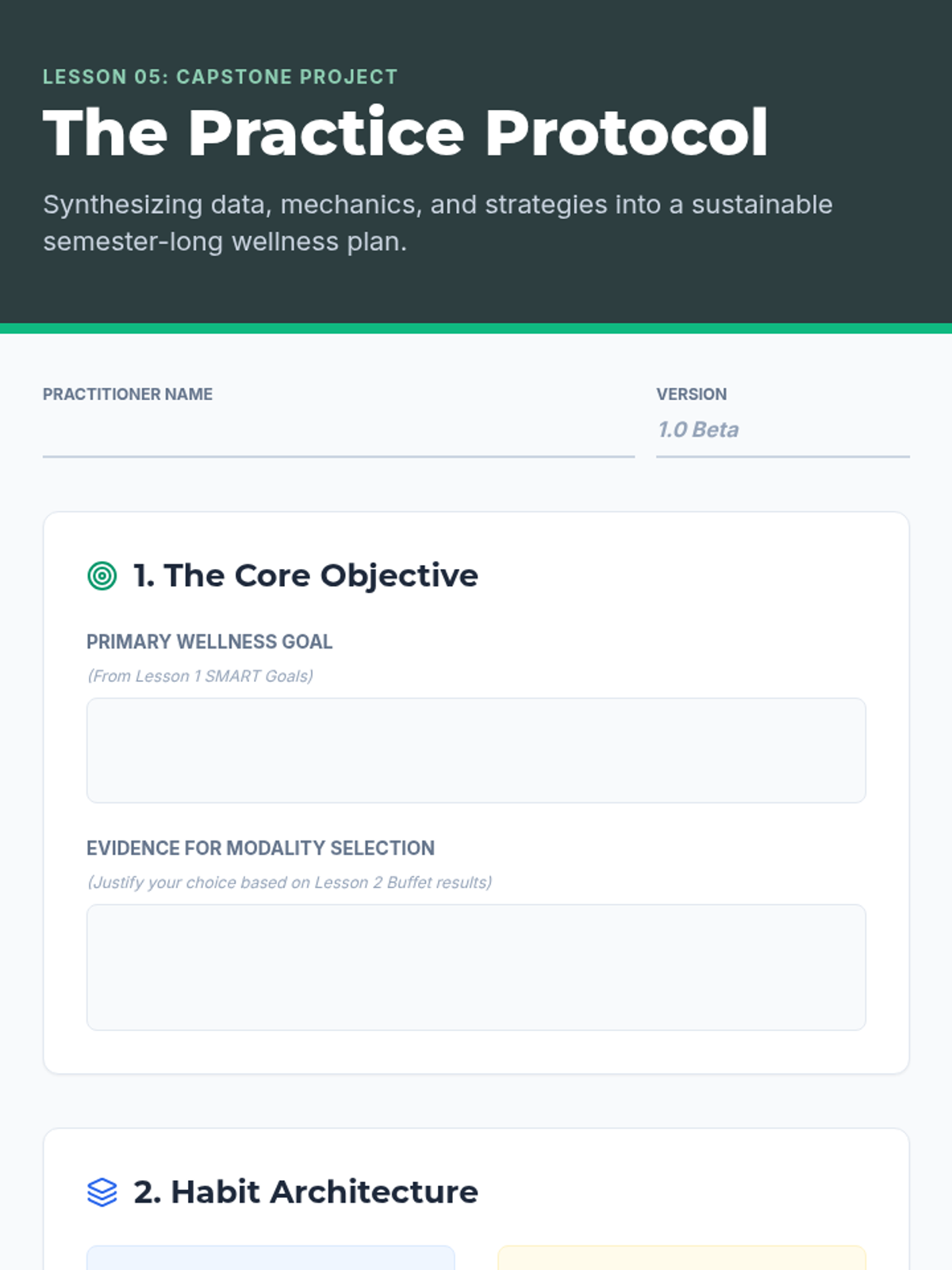Click inside the Primary Wellness Goal text box
Screen dimensions: 952x1270
tap(476, 750)
